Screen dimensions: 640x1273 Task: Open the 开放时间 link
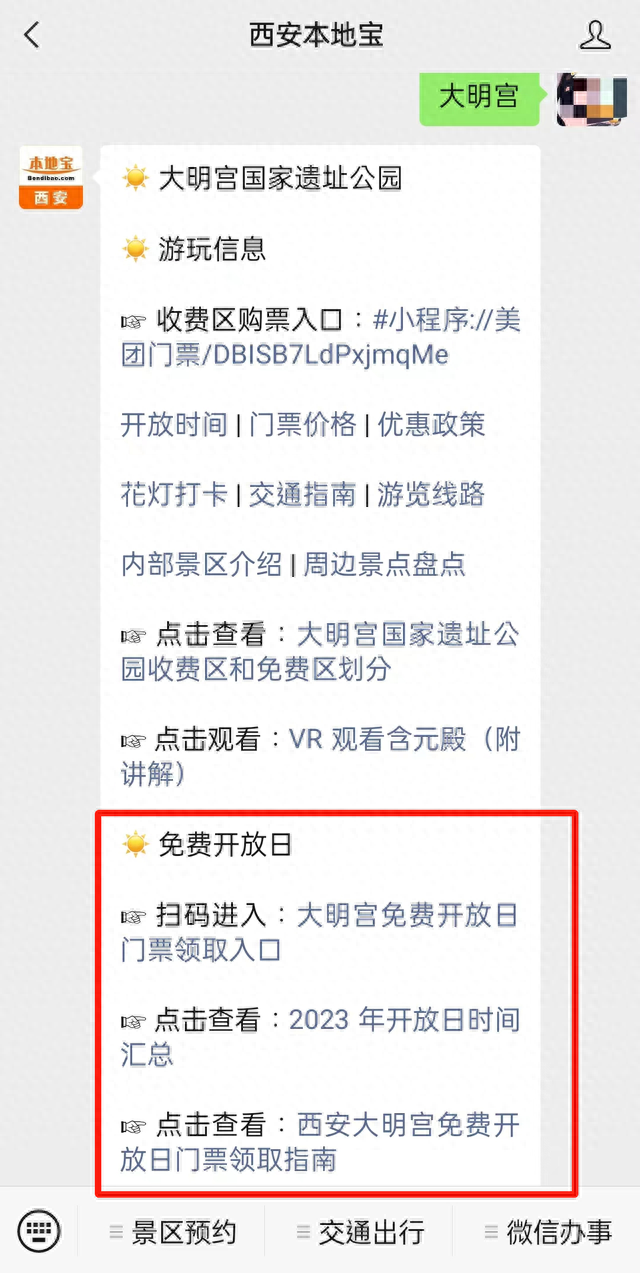point(174,424)
